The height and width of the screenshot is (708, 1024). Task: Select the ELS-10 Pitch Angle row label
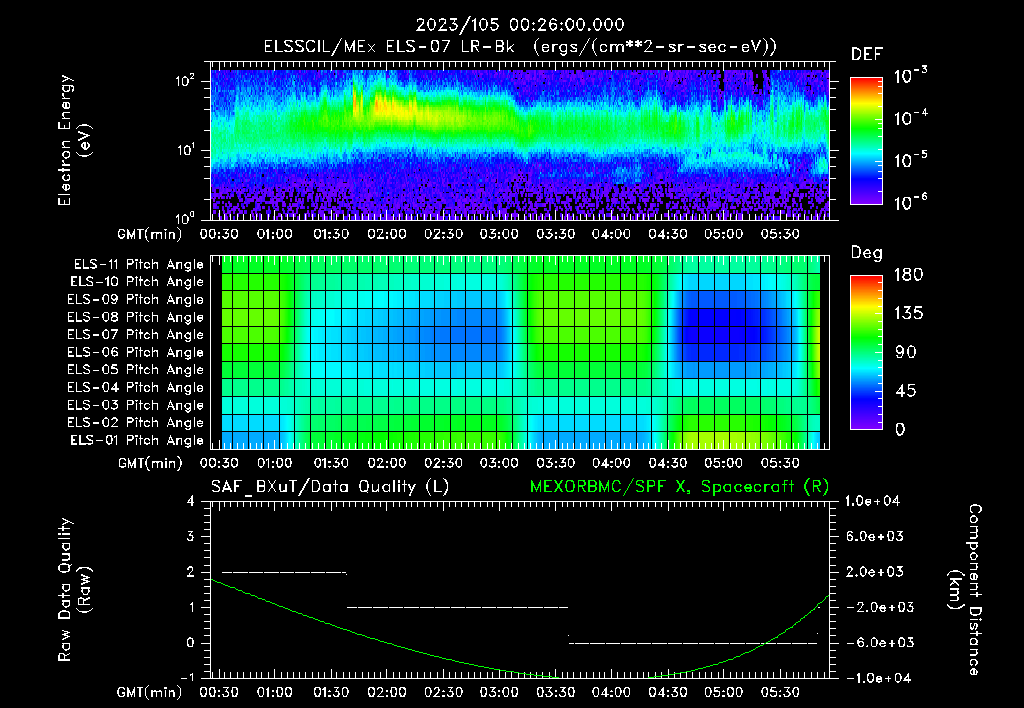(x=137, y=282)
